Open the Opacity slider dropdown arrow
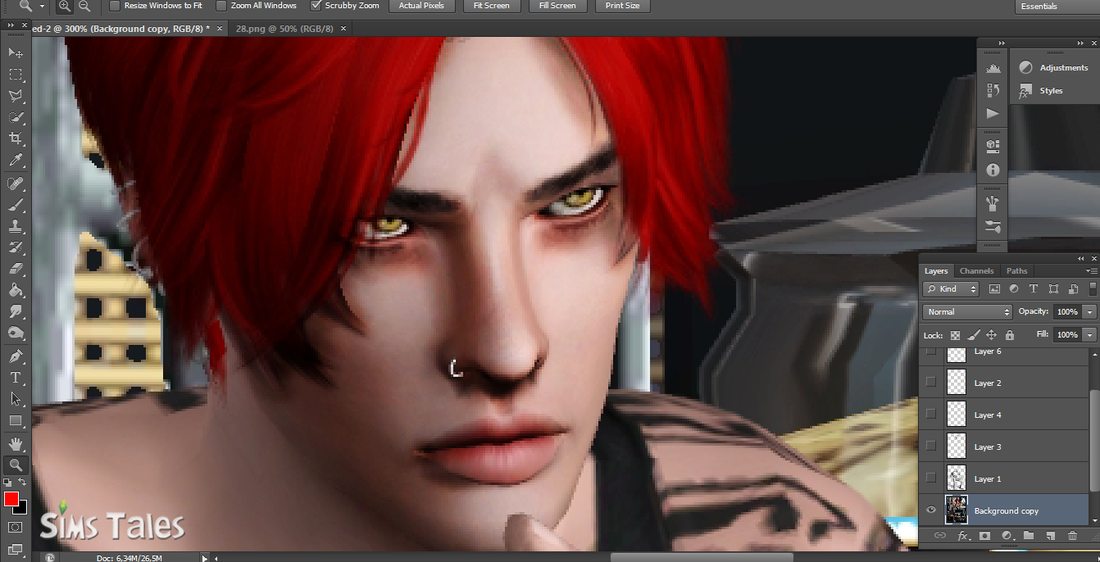Image resolution: width=1100 pixels, height=562 pixels. pos(1089,312)
